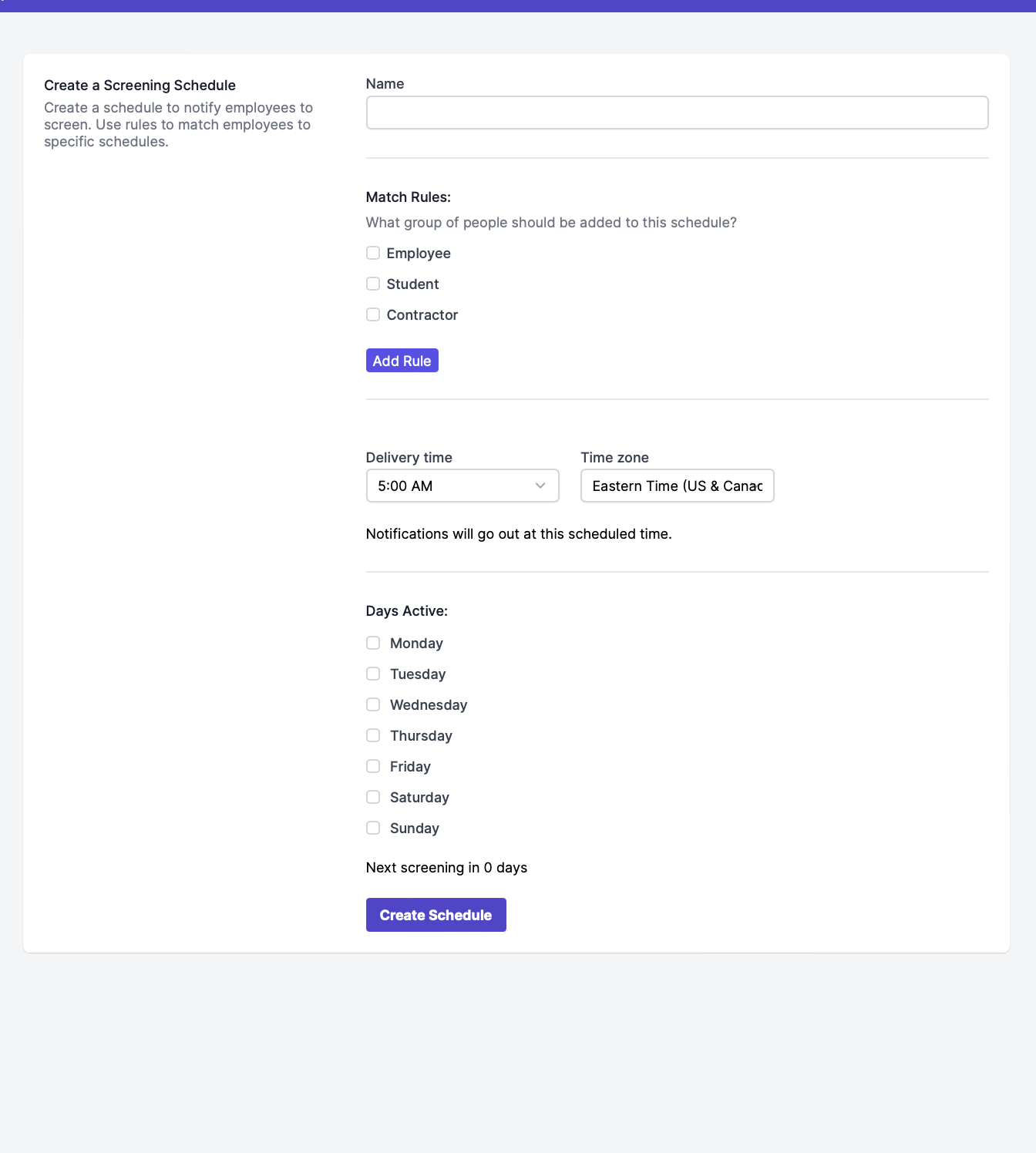Mark Sunday as active
This screenshot has height=1153, width=1036.
click(x=373, y=828)
